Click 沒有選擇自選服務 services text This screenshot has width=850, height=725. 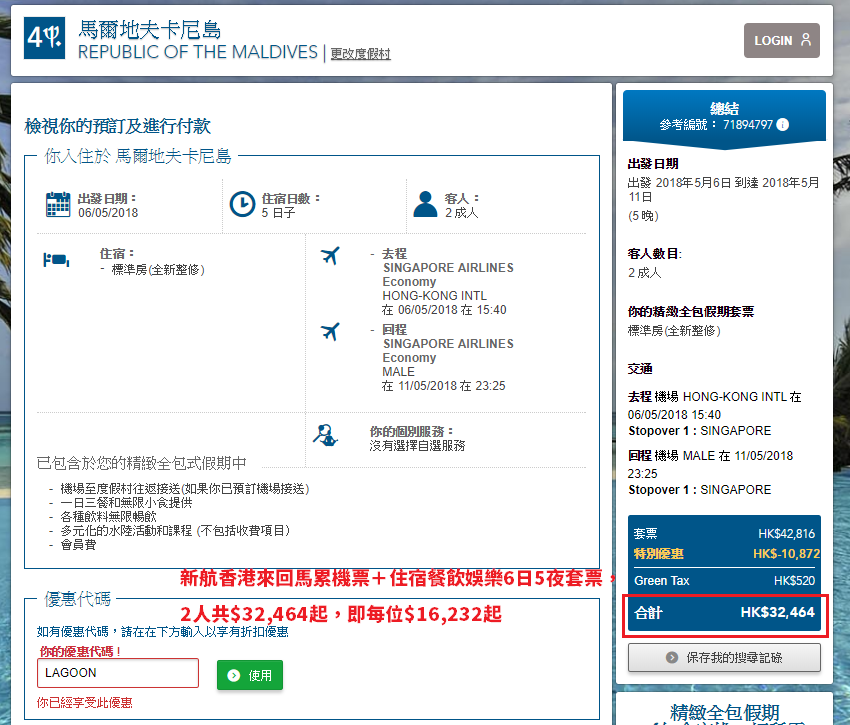click(417, 446)
